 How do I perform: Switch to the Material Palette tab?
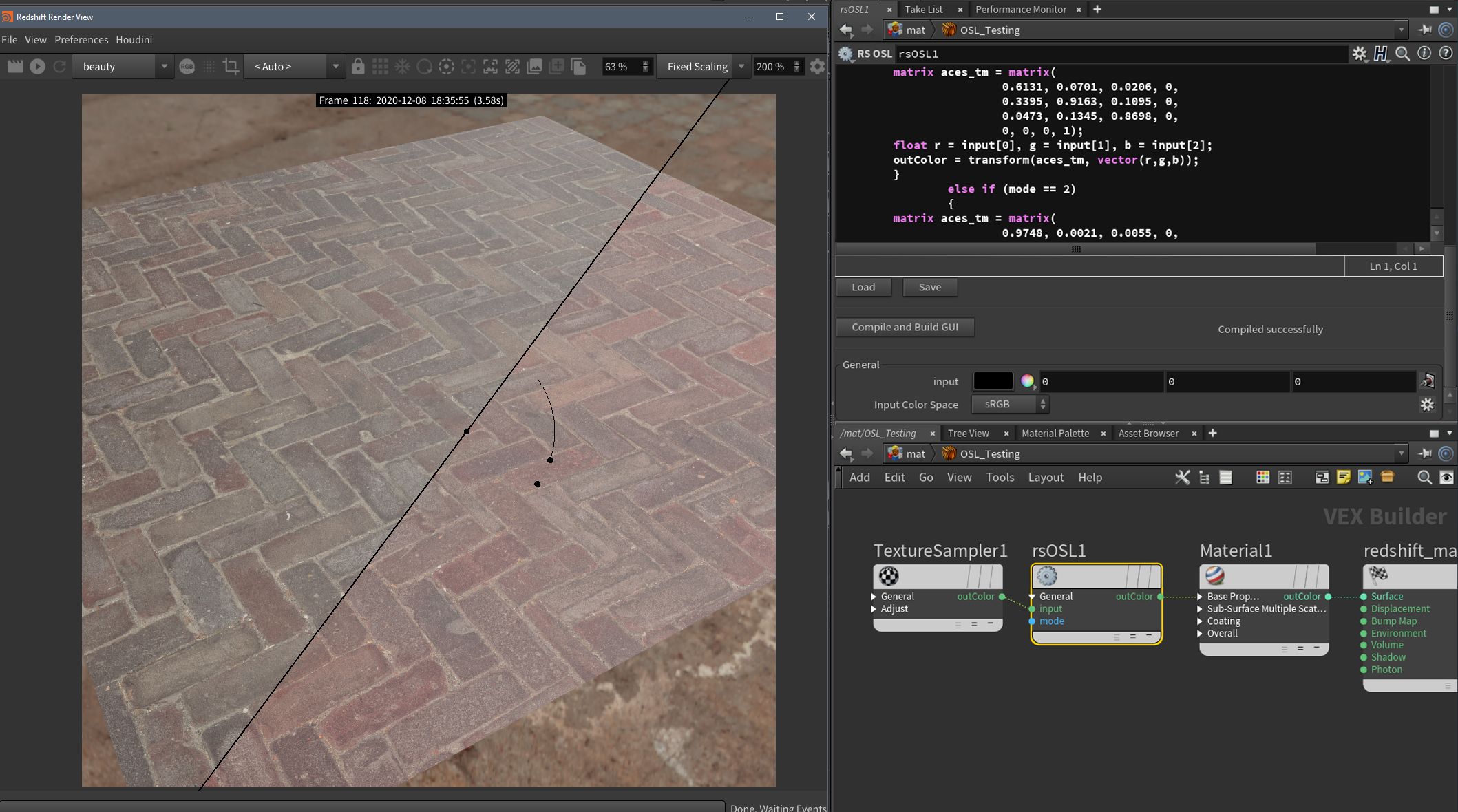click(1055, 433)
